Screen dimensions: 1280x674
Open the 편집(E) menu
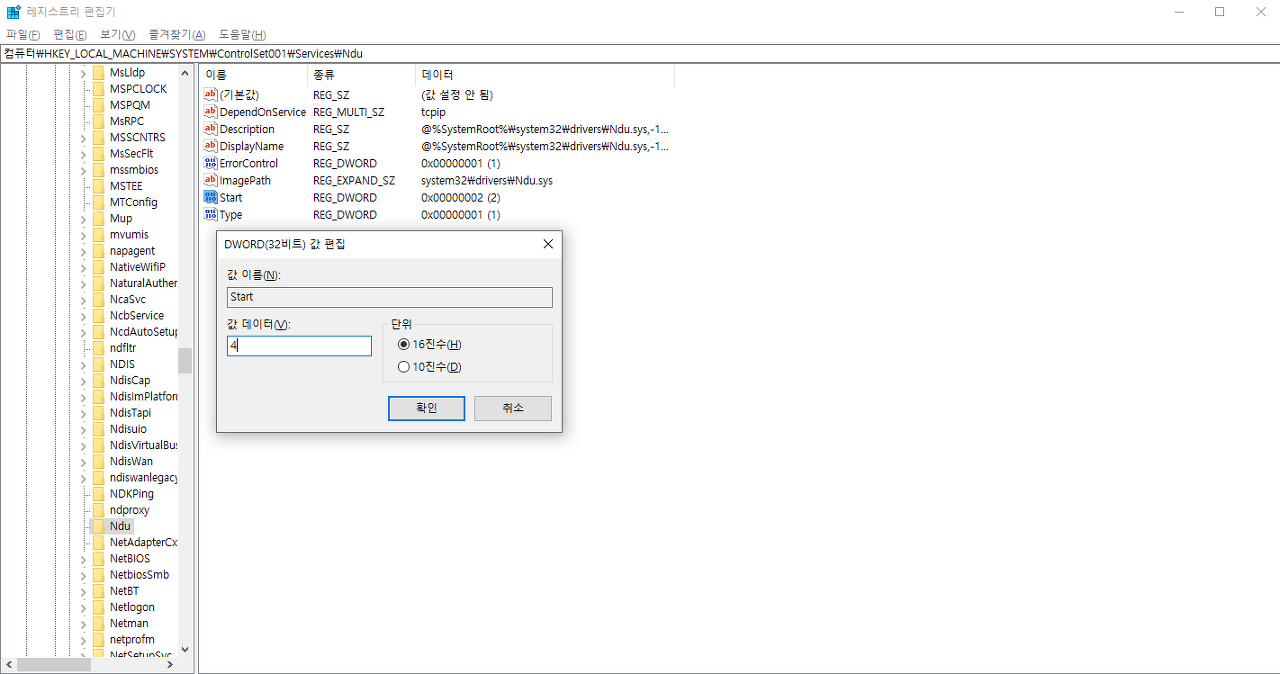[70, 35]
